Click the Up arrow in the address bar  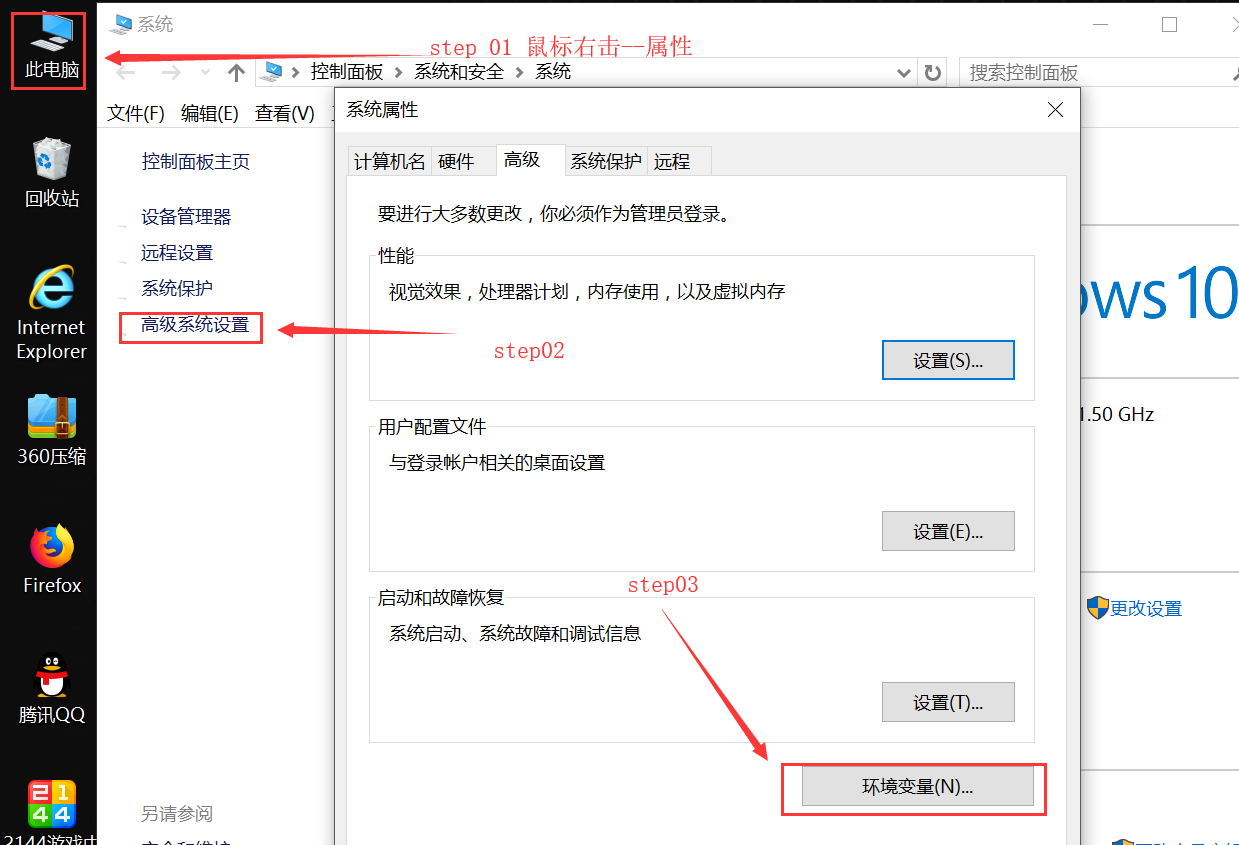[x=236, y=72]
